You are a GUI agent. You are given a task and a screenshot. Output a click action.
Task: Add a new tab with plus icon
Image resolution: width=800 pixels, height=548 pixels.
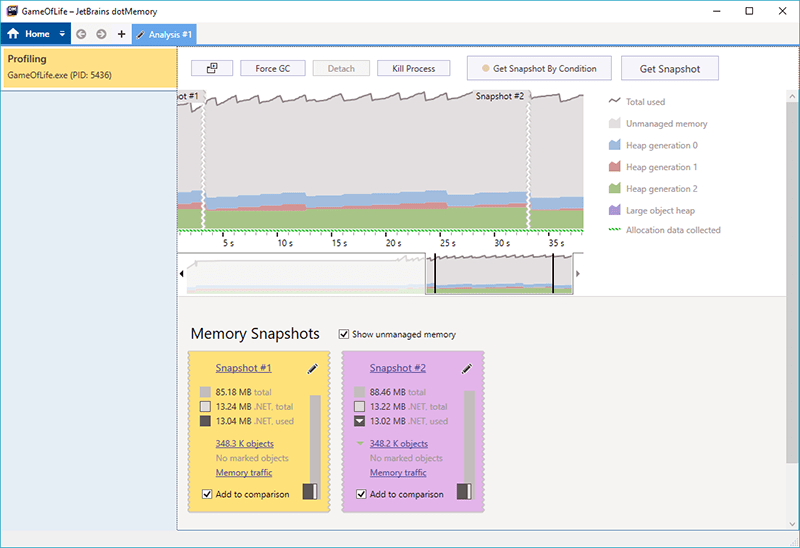pos(121,34)
